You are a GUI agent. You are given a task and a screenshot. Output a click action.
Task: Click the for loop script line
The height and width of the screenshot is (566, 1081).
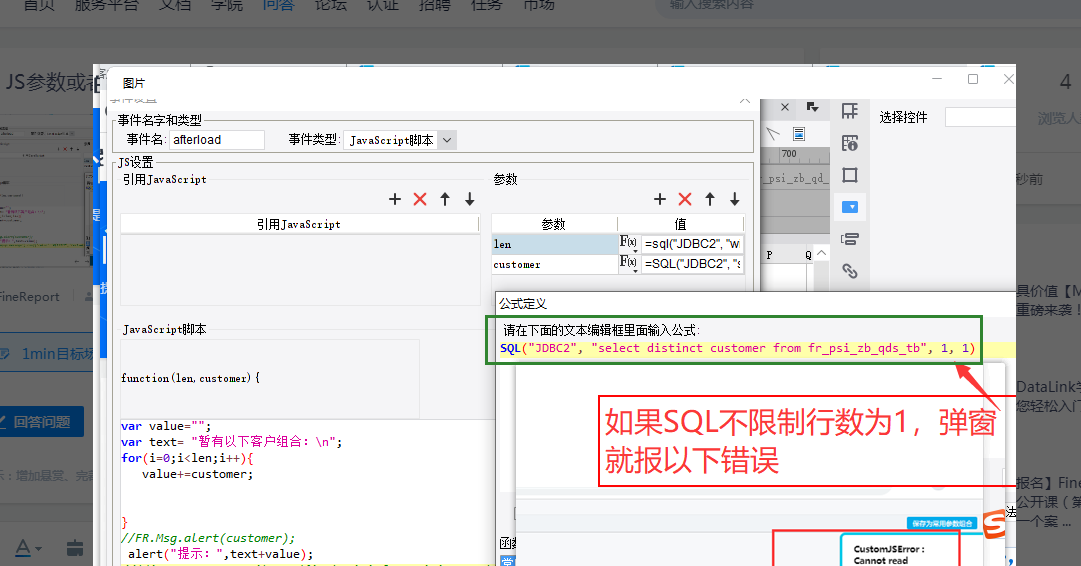(187, 458)
